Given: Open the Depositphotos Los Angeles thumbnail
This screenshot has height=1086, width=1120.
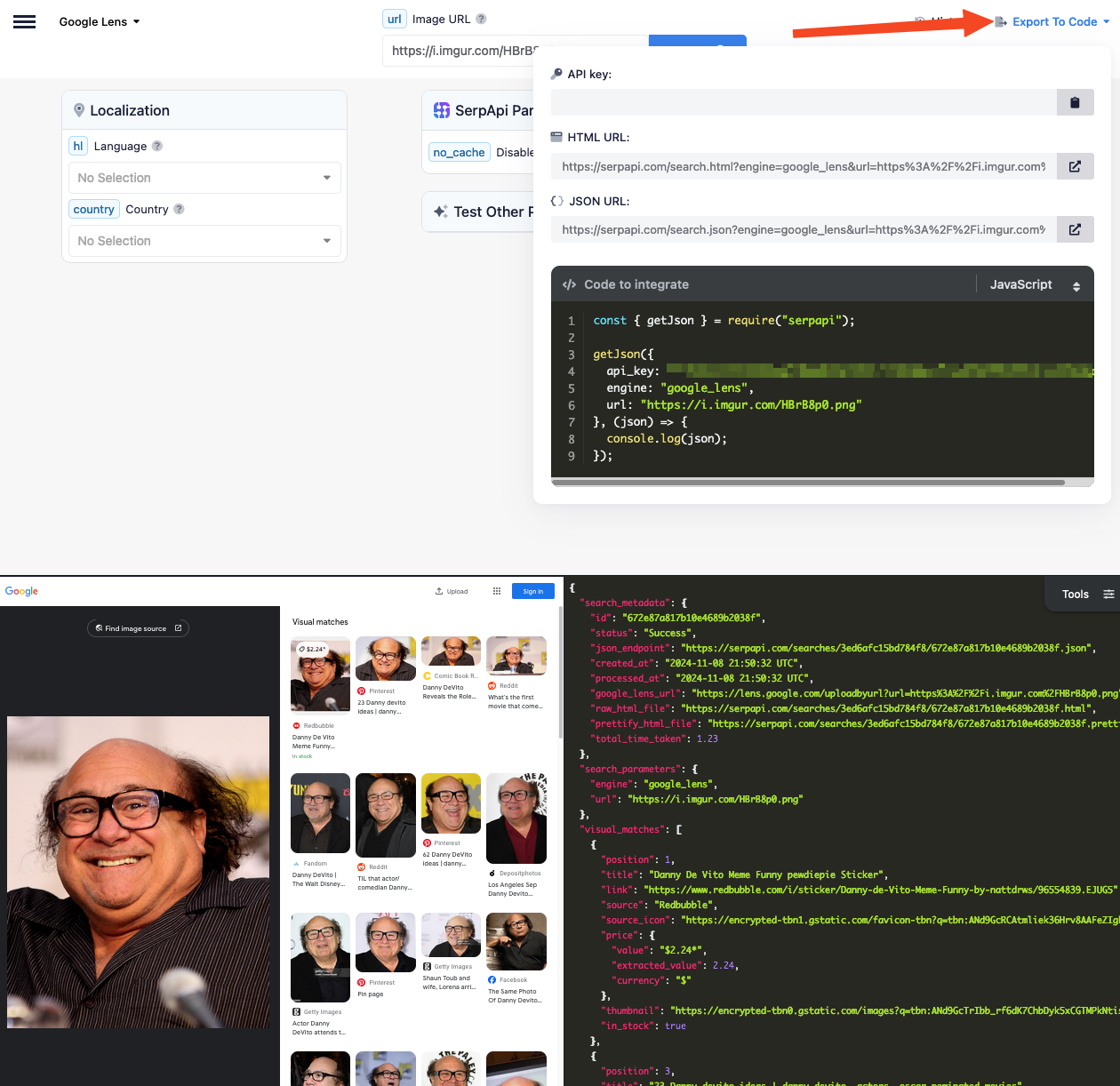Looking at the screenshot, I should 516,818.
